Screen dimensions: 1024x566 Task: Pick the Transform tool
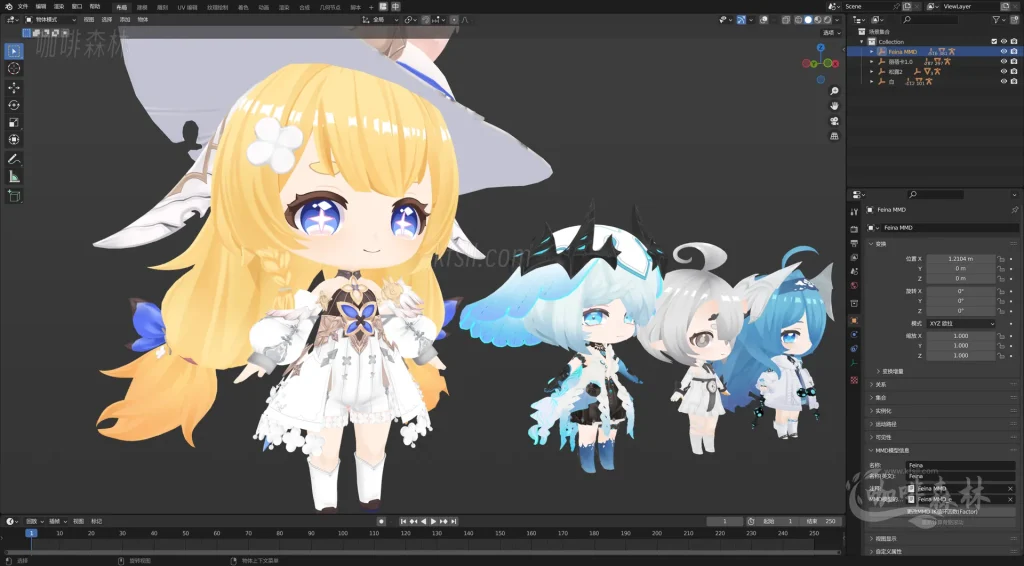pyautogui.click(x=14, y=140)
